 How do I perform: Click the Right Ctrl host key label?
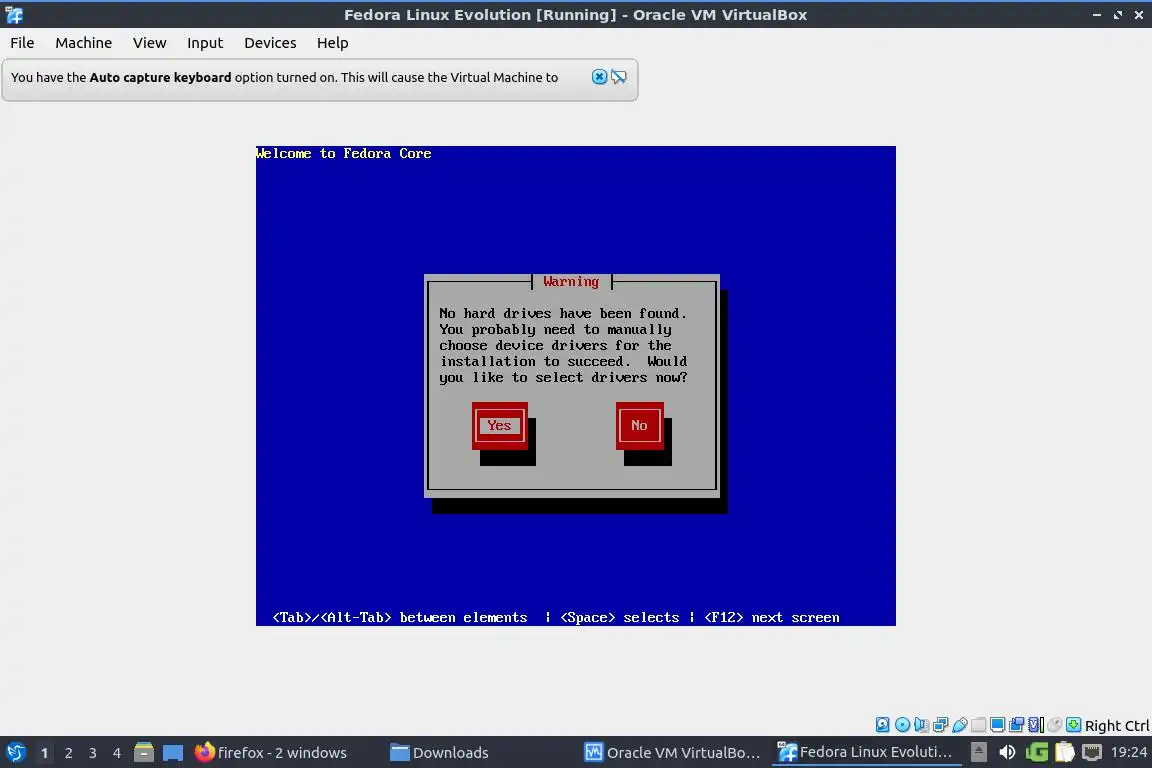[x=1117, y=725]
